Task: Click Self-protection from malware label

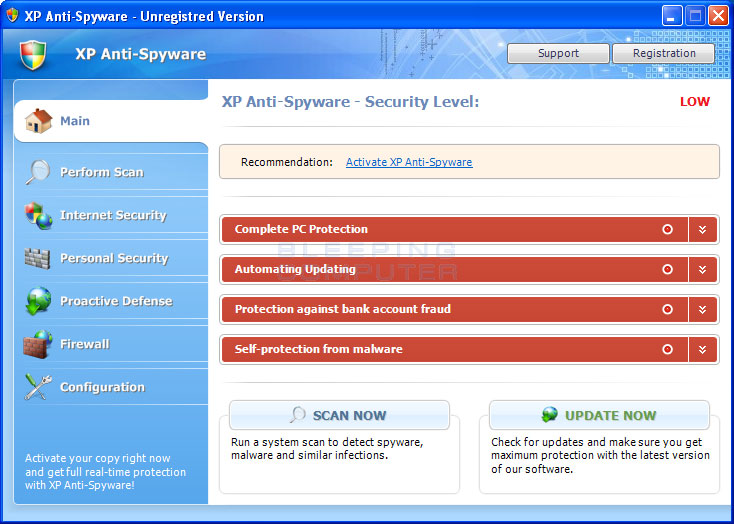Action: tap(318, 349)
